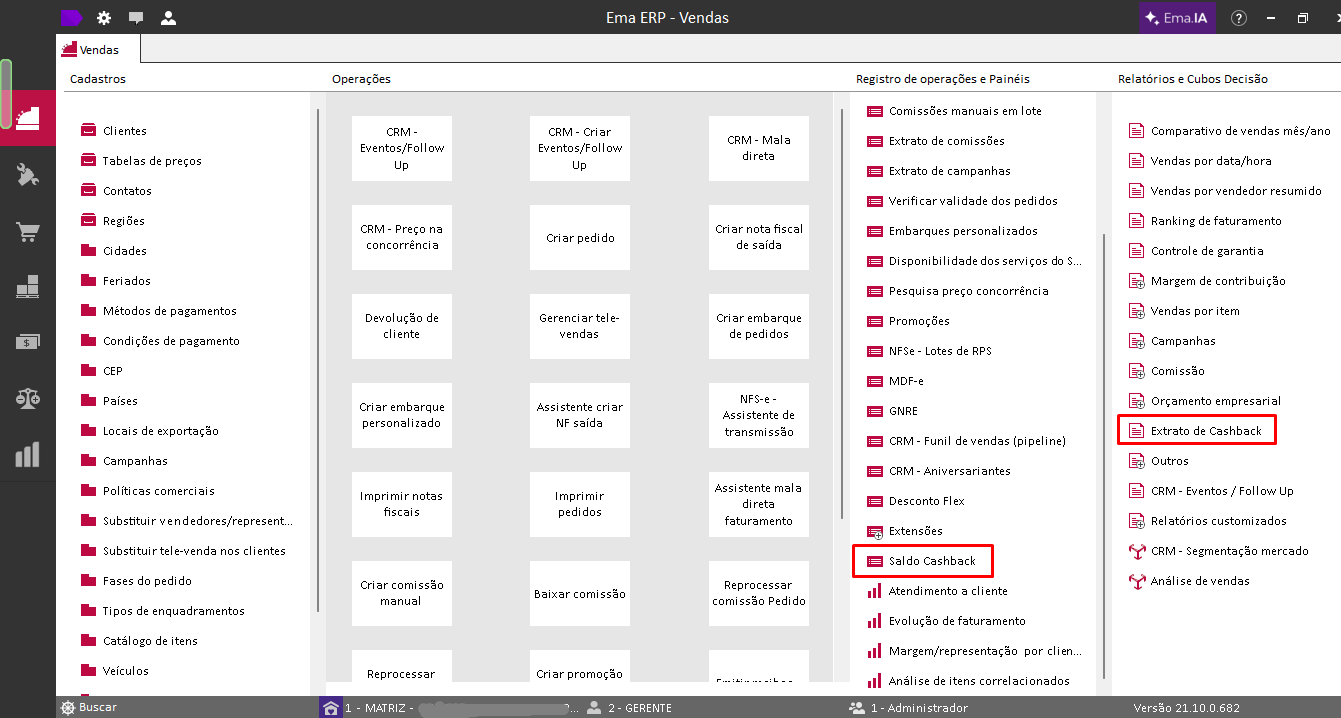
Task: Click the home company icon in status bar
Action: coord(330,707)
